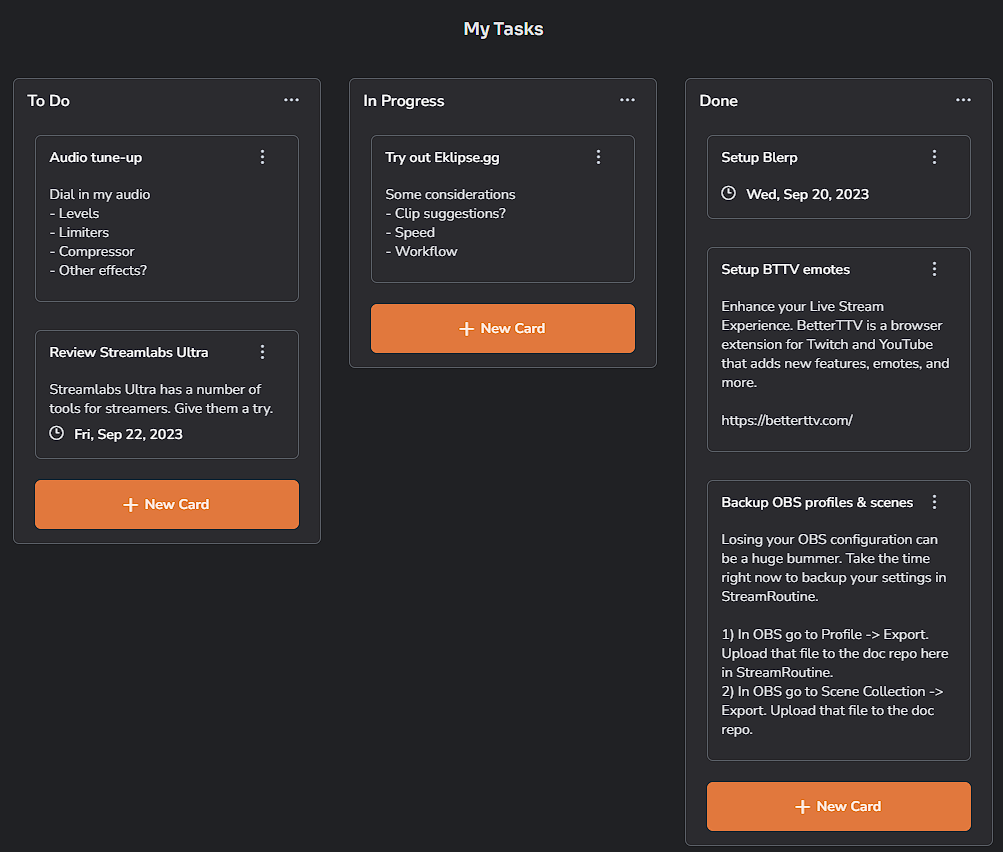Click the Streamlabs Ultra description text
The width and height of the screenshot is (1003, 852).
161,398
